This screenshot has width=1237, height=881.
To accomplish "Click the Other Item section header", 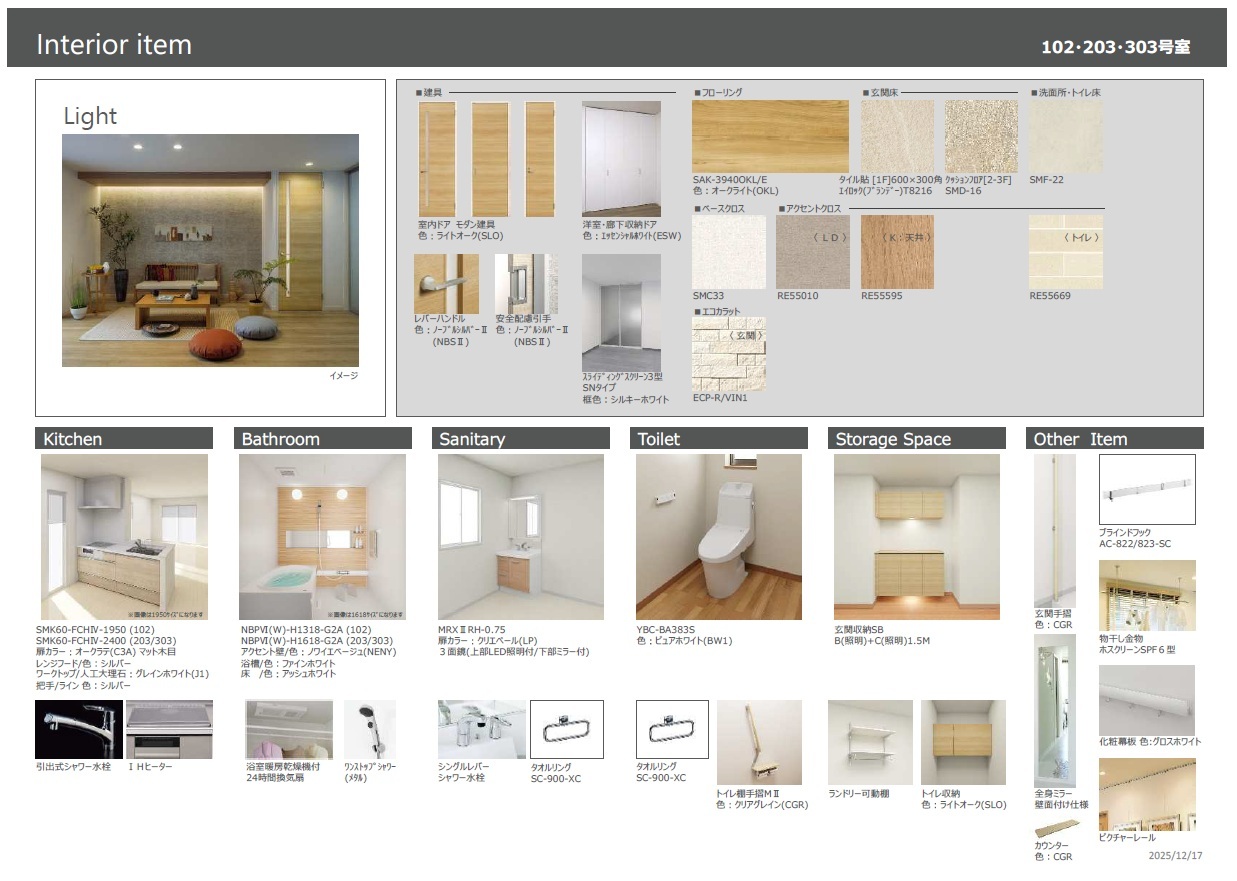I will (x=1115, y=438).
